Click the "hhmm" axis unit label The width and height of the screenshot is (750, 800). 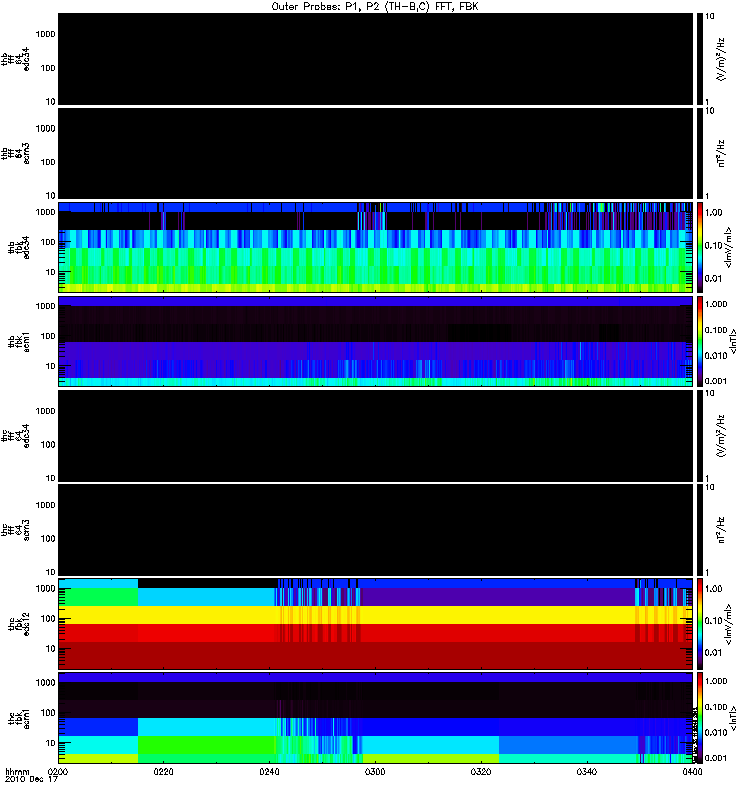click(17, 771)
